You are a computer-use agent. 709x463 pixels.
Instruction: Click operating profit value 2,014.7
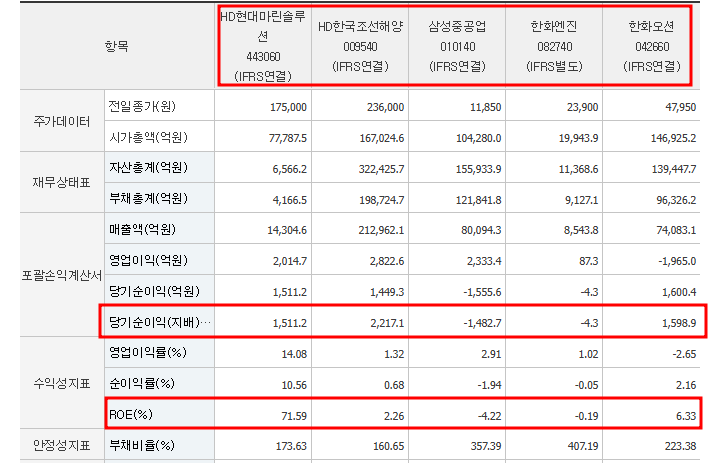pyautogui.click(x=290, y=261)
